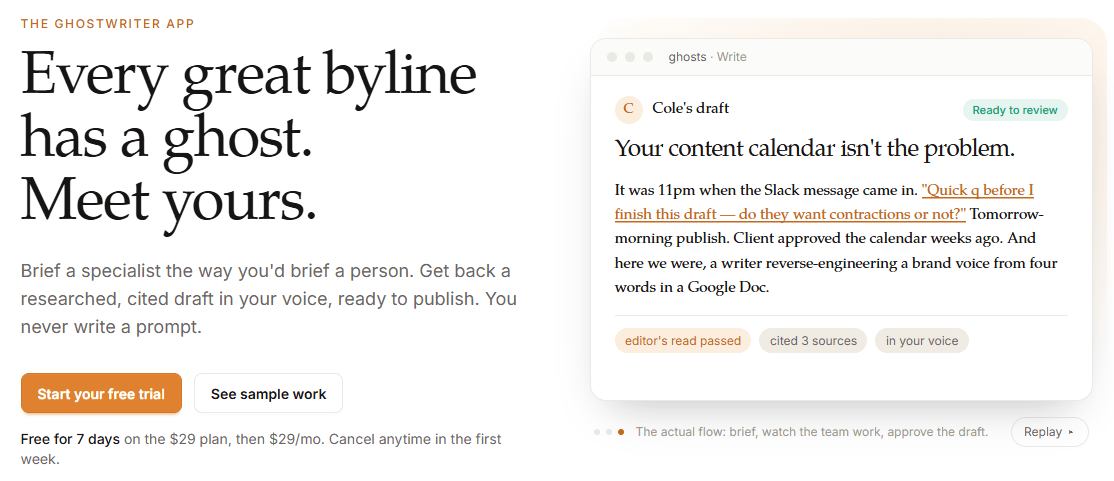Click the ghosts · Write window title
1114x481 pixels.
point(708,57)
